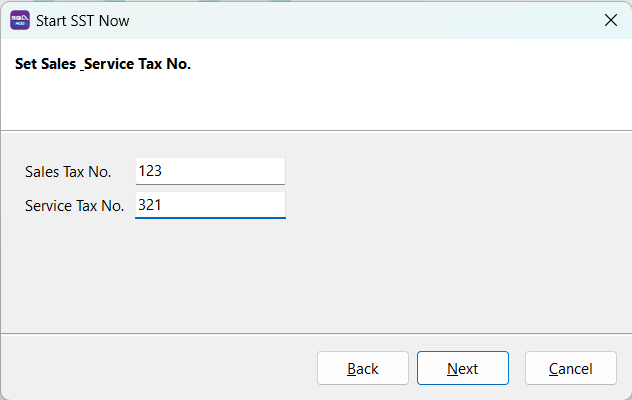Screen dimensions: 632x400
Task: Click the 'Set Sales _Service Tax No.' heading
Action: pos(103,64)
